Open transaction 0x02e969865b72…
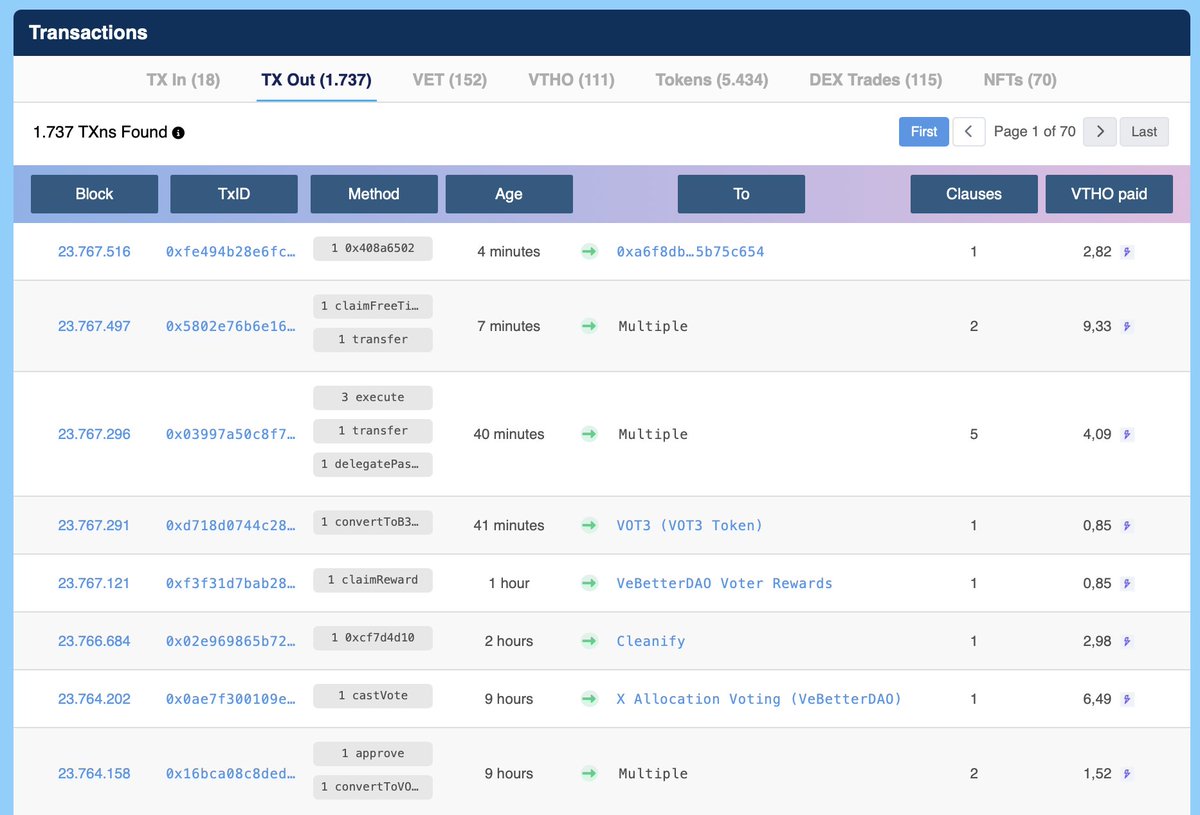The image size is (1200, 815). click(231, 641)
